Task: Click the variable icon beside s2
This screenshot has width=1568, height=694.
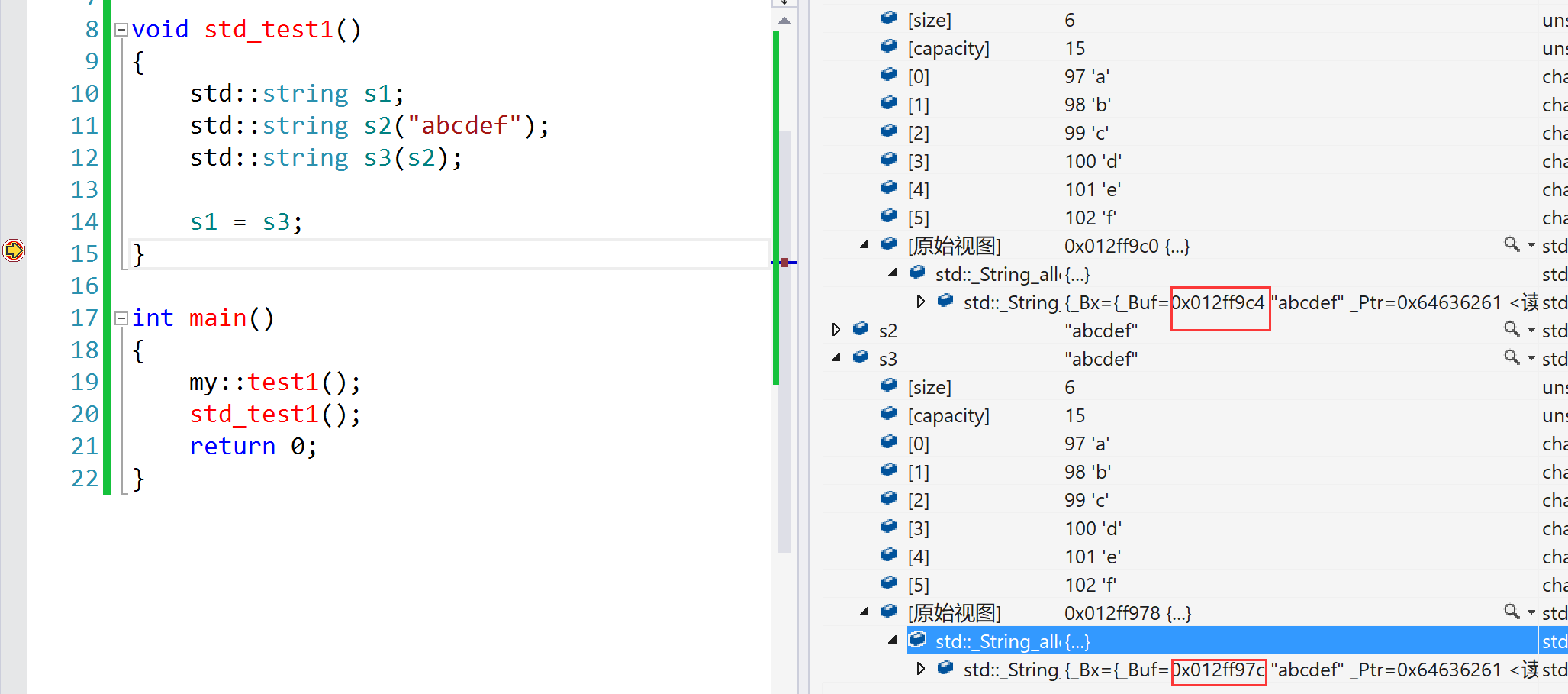Action: 861,329
